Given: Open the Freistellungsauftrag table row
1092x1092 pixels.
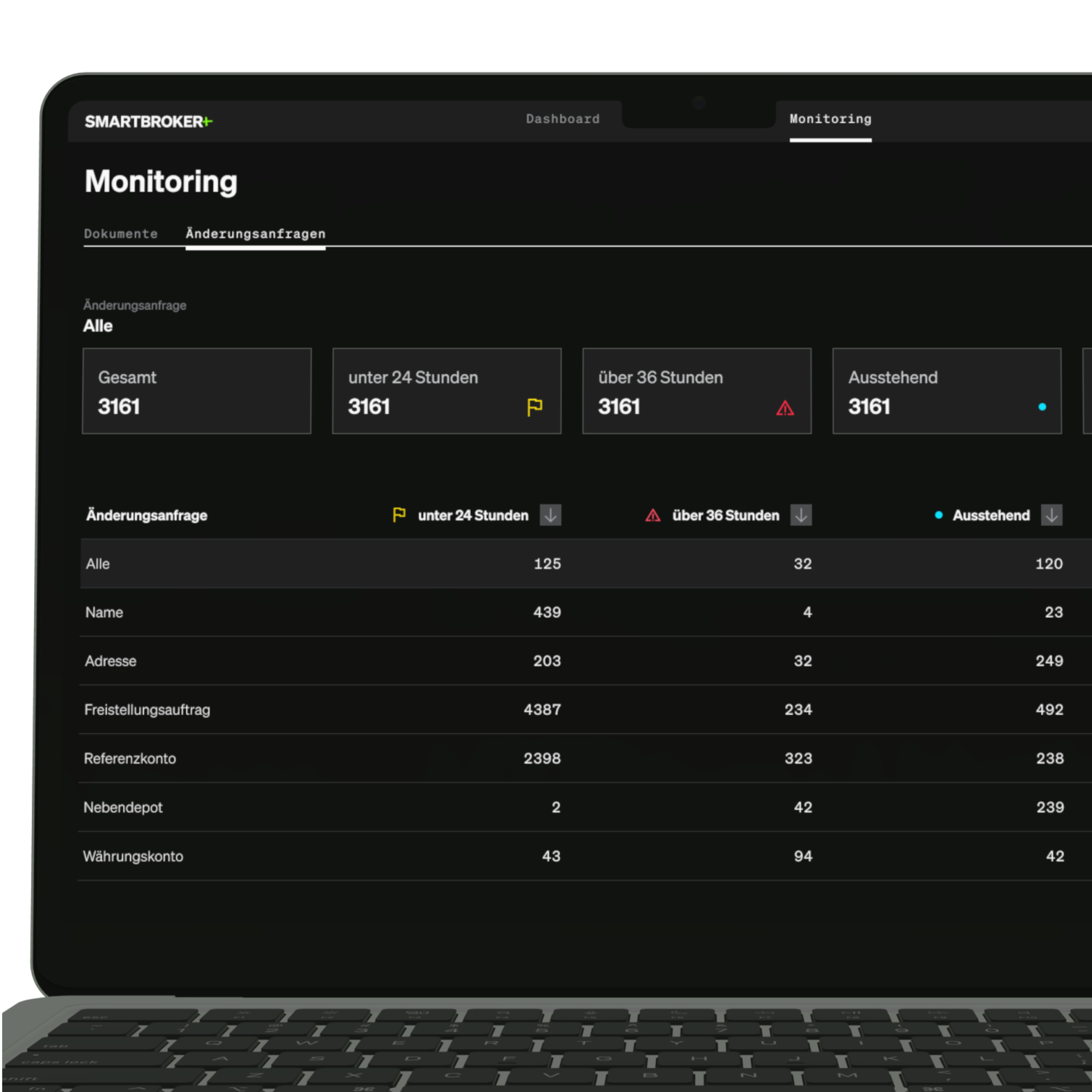Looking at the screenshot, I should click(x=147, y=710).
